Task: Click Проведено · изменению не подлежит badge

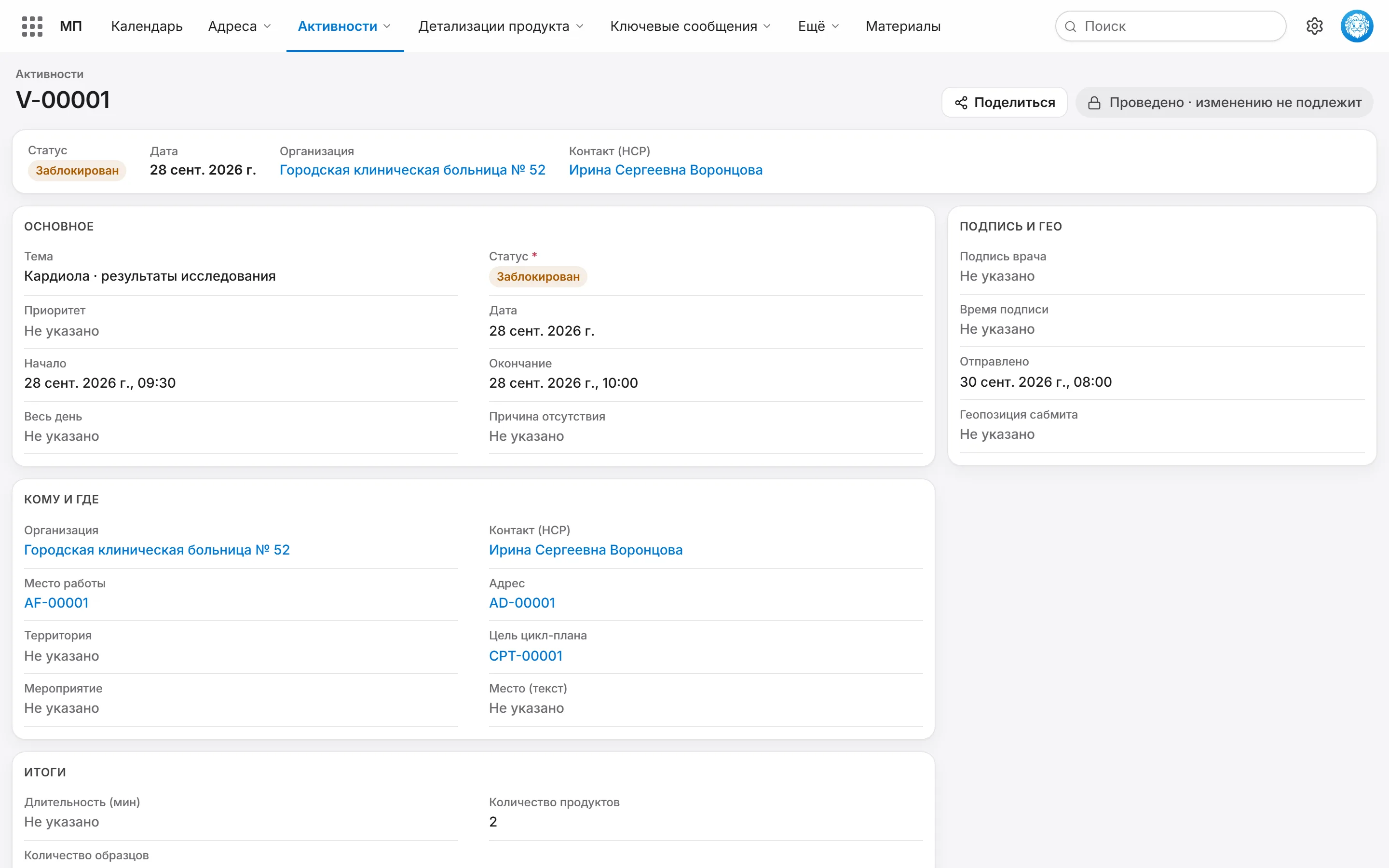Action: pos(1224,103)
